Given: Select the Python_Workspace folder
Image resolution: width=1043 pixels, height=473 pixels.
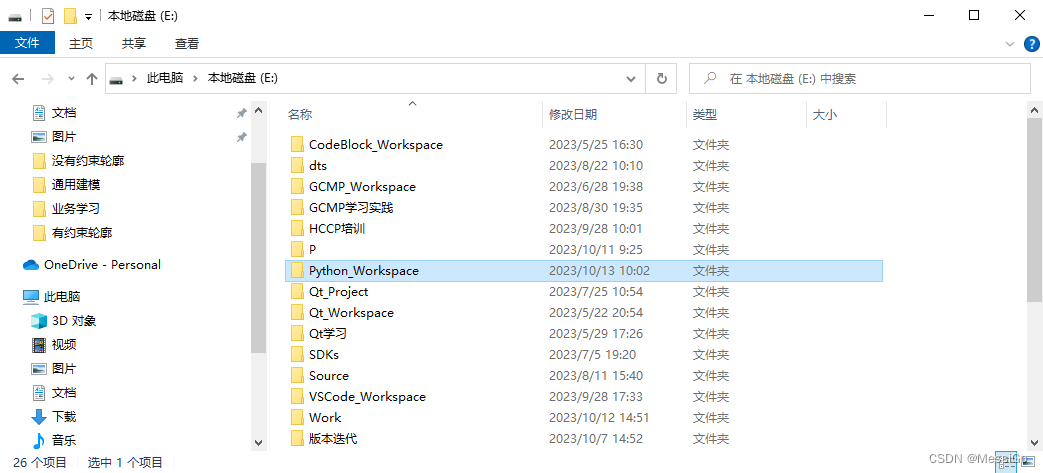Looking at the screenshot, I should click(x=584, y=271).
